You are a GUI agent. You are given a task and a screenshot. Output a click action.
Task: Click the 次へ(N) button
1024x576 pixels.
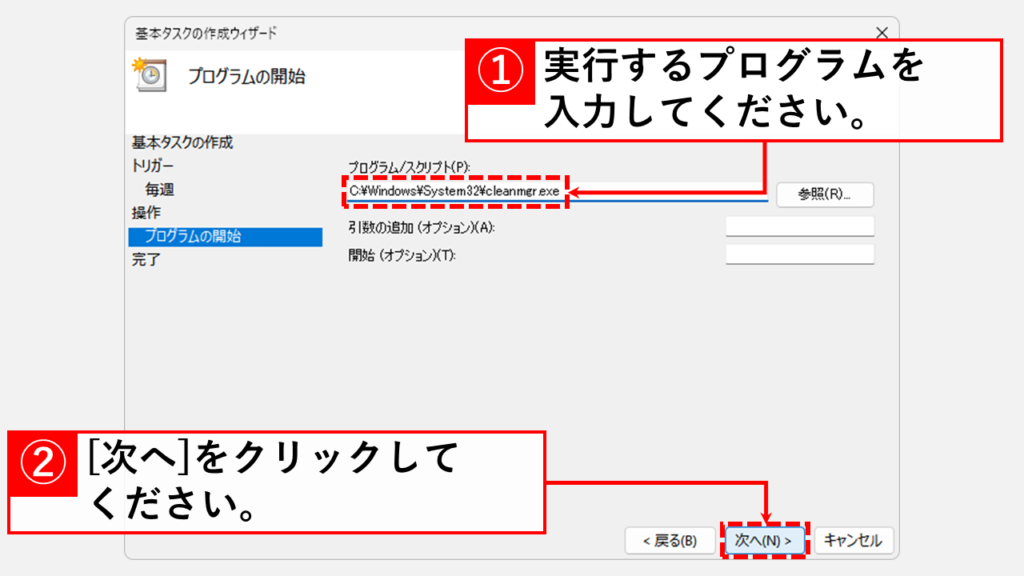click(763, 541)
